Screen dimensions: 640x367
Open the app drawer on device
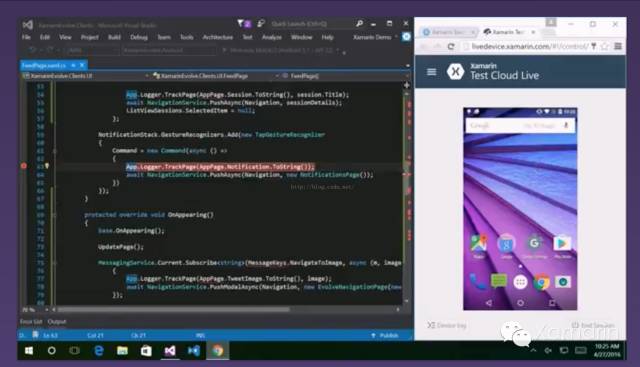[x=520, y=282]
